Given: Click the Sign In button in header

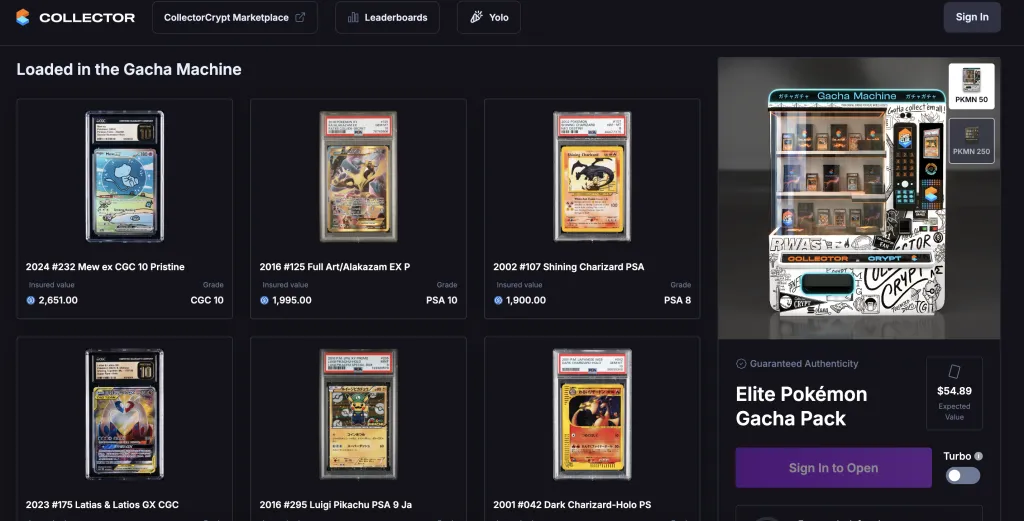Looking at the screenshot, I should point(972,17).
